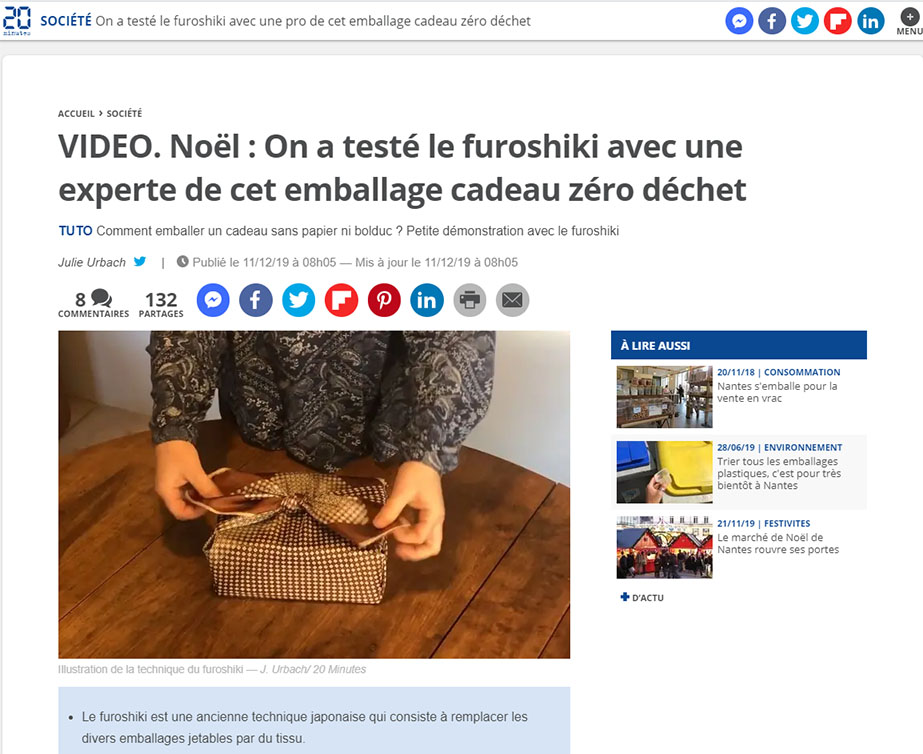Open 'Nantes s'emballe pour la vente en vrac'

pyautogui.click(x=777, y=392)
